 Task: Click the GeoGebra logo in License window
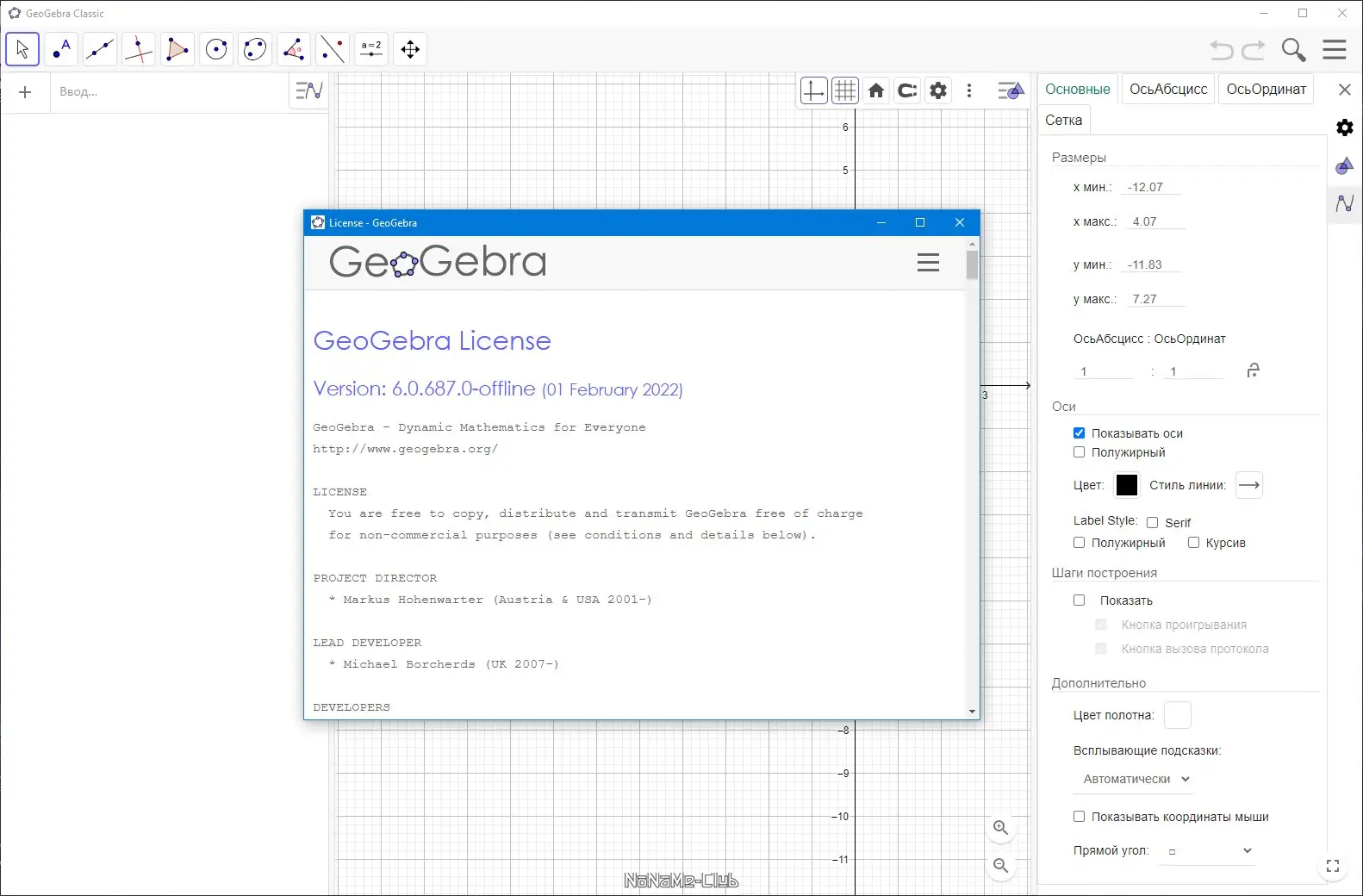click(x=438, y=261)
